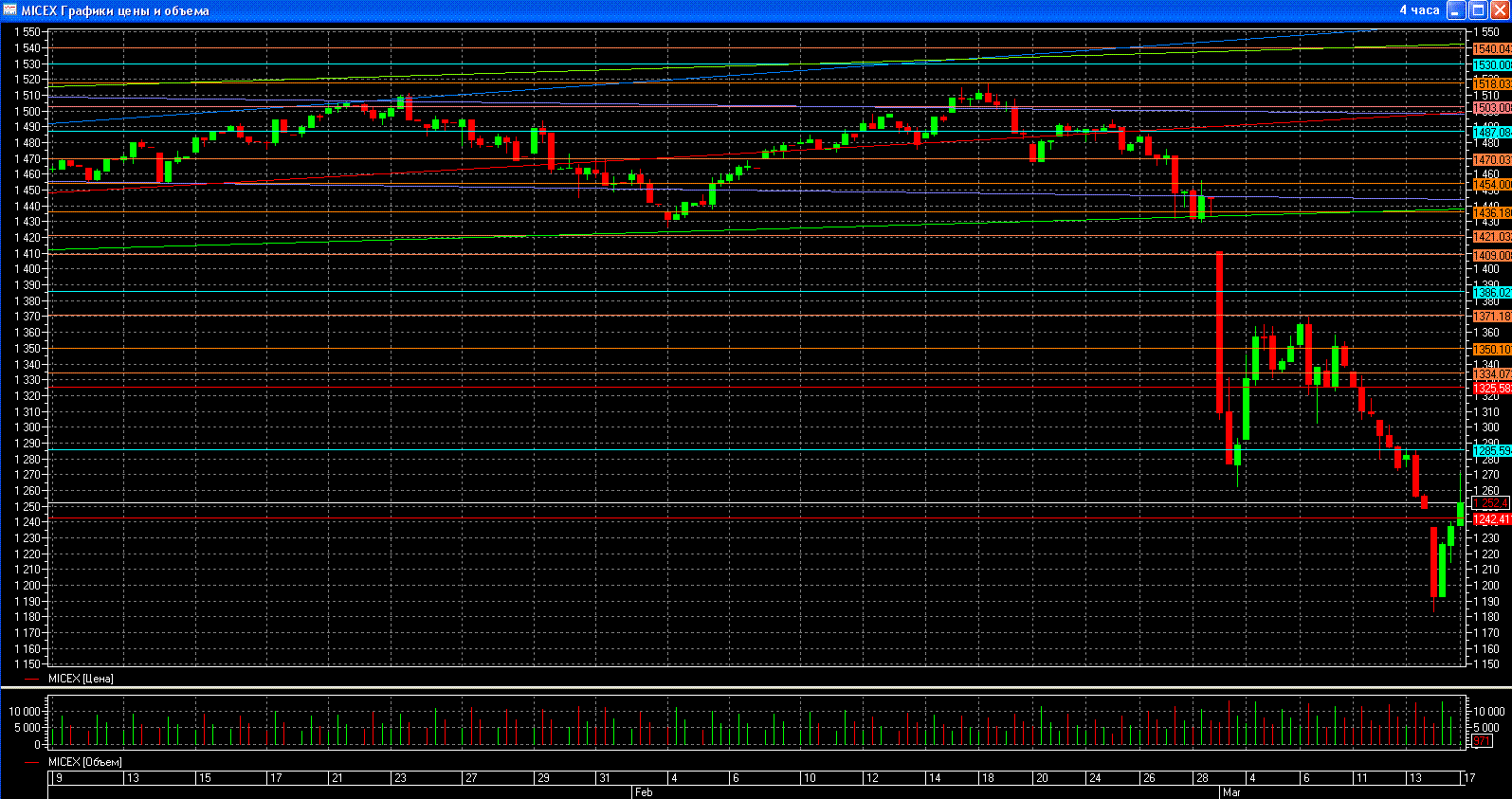Click the window title 'MICEX Графики цены и объема'
This screenshot has height=799, width=1512.
point(115,10)
